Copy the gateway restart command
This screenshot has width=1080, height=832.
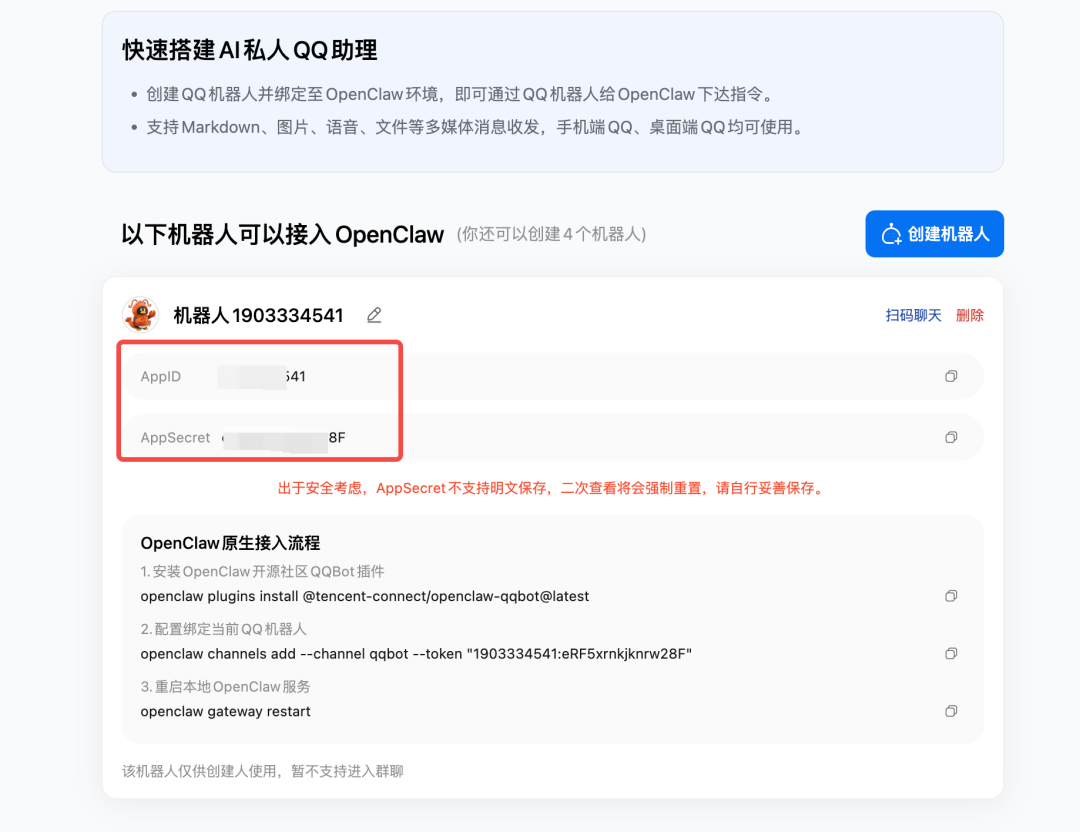[x=950, y=711]
